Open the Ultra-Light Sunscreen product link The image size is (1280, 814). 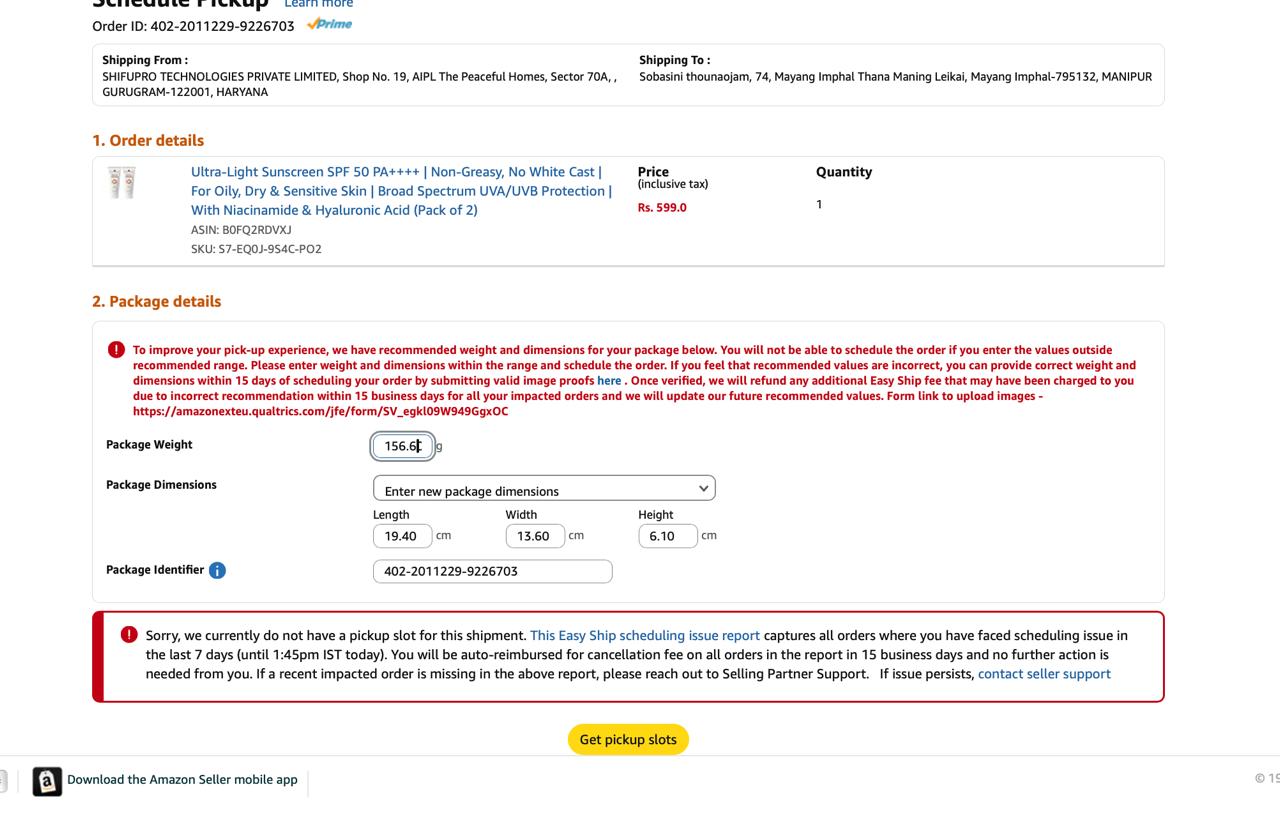tap(401, 191)
